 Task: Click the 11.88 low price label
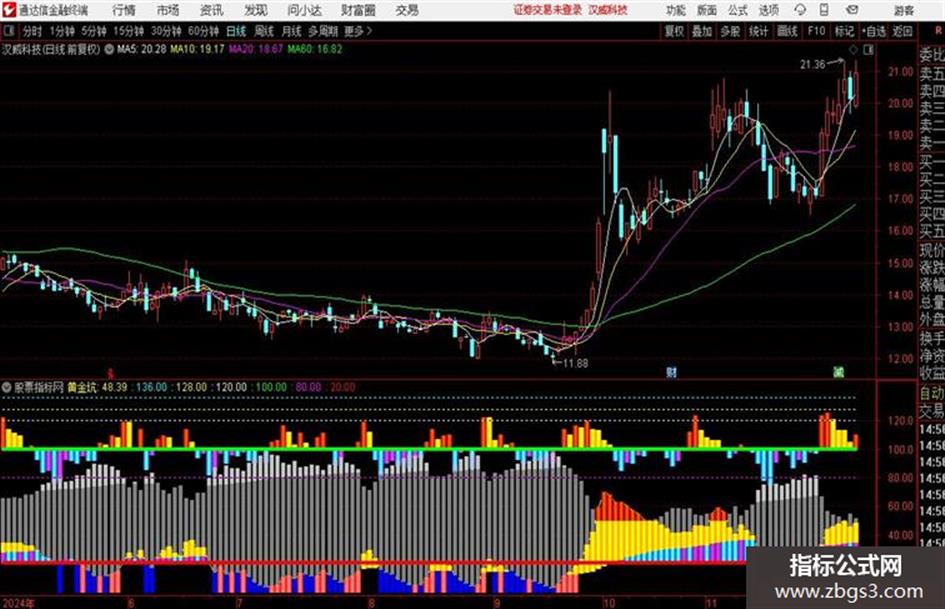[576, 363]
